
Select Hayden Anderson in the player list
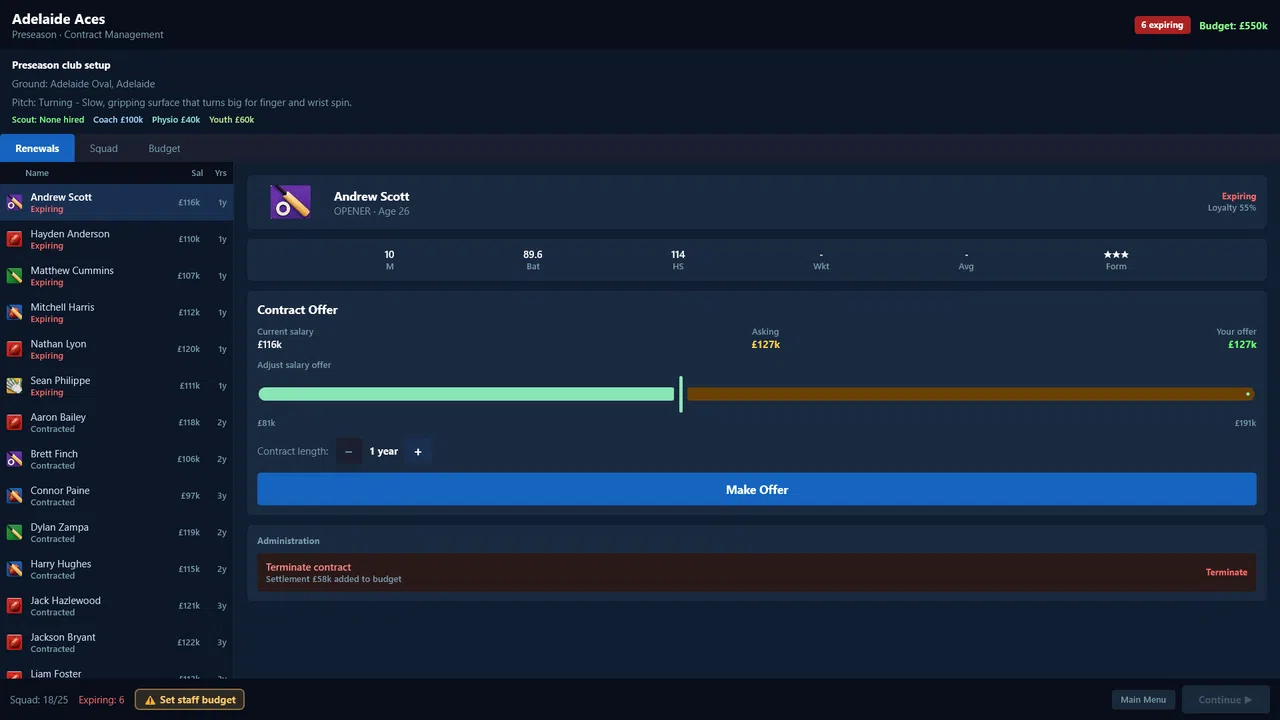pyautogui.click(x=116, y=239)
